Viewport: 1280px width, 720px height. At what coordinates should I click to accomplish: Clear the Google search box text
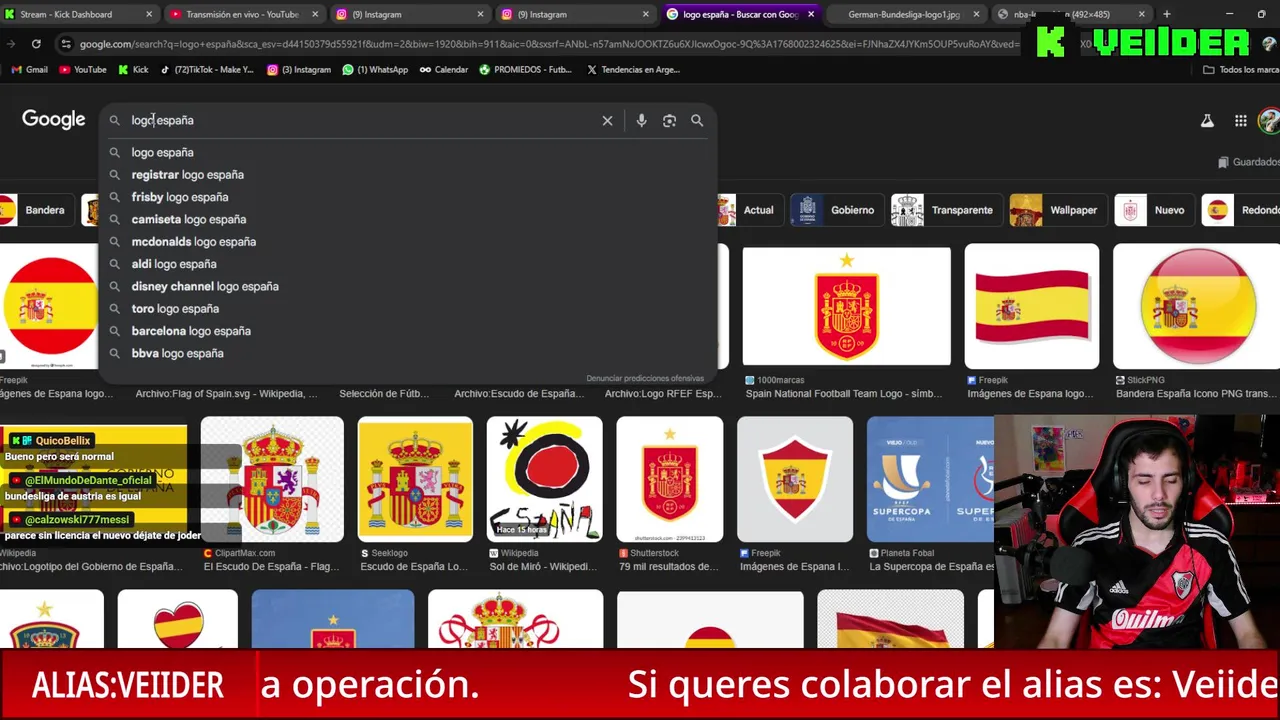[x=607, y=120]
